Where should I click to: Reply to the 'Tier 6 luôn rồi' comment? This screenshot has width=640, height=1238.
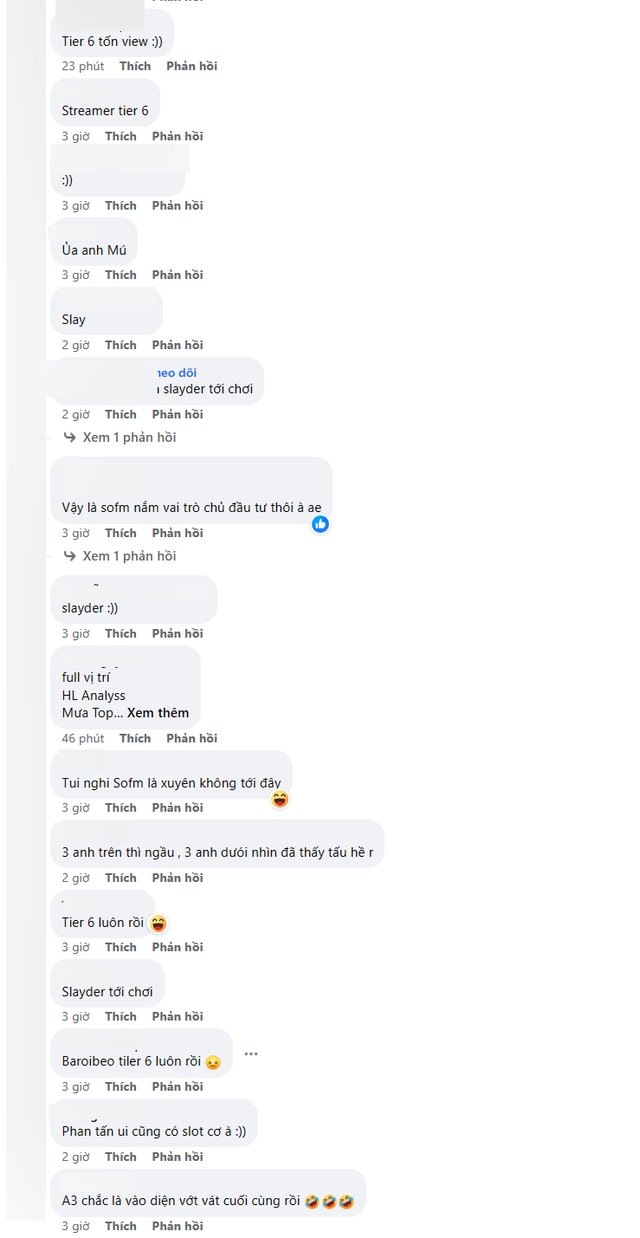tap(178, 947)
